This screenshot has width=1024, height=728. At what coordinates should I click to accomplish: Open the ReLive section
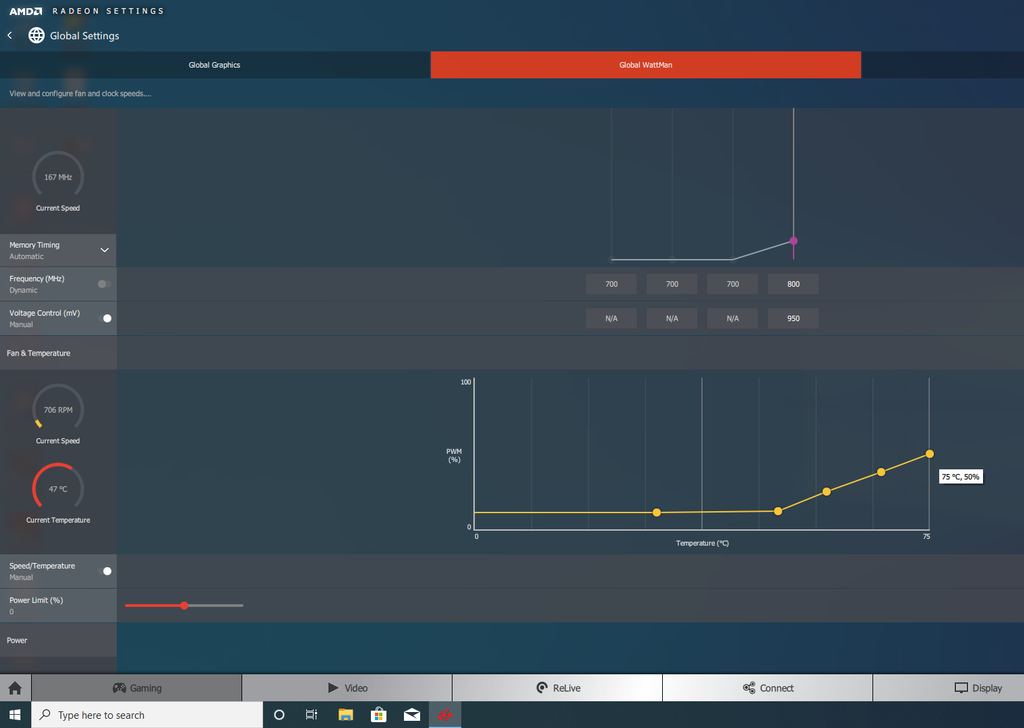(x=558, y=688)
